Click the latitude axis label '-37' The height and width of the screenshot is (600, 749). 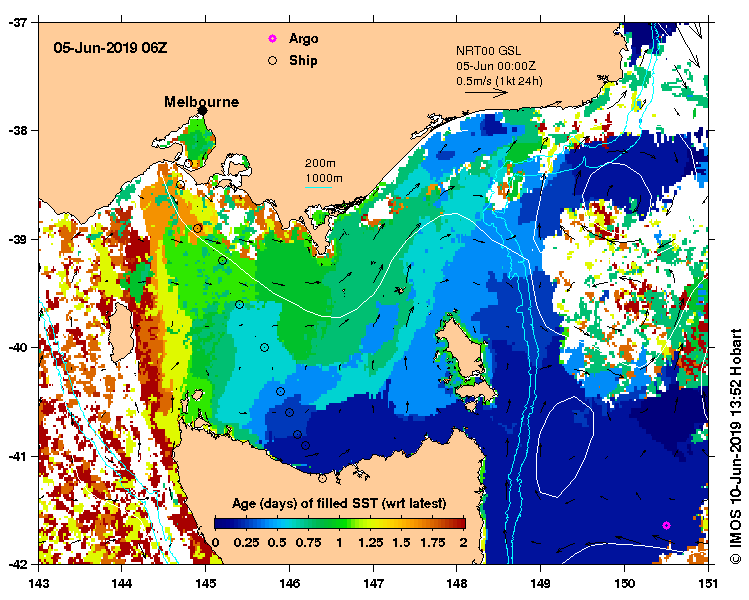18,22
